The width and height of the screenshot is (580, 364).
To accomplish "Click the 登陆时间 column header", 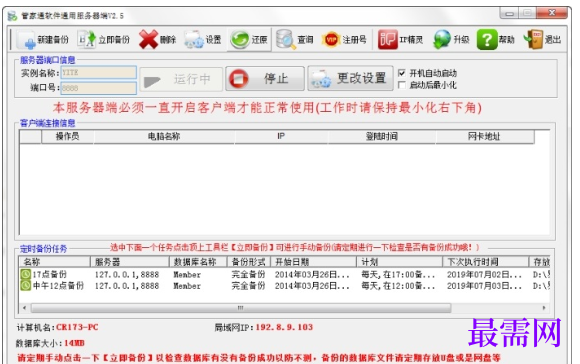I will (382, 136).
